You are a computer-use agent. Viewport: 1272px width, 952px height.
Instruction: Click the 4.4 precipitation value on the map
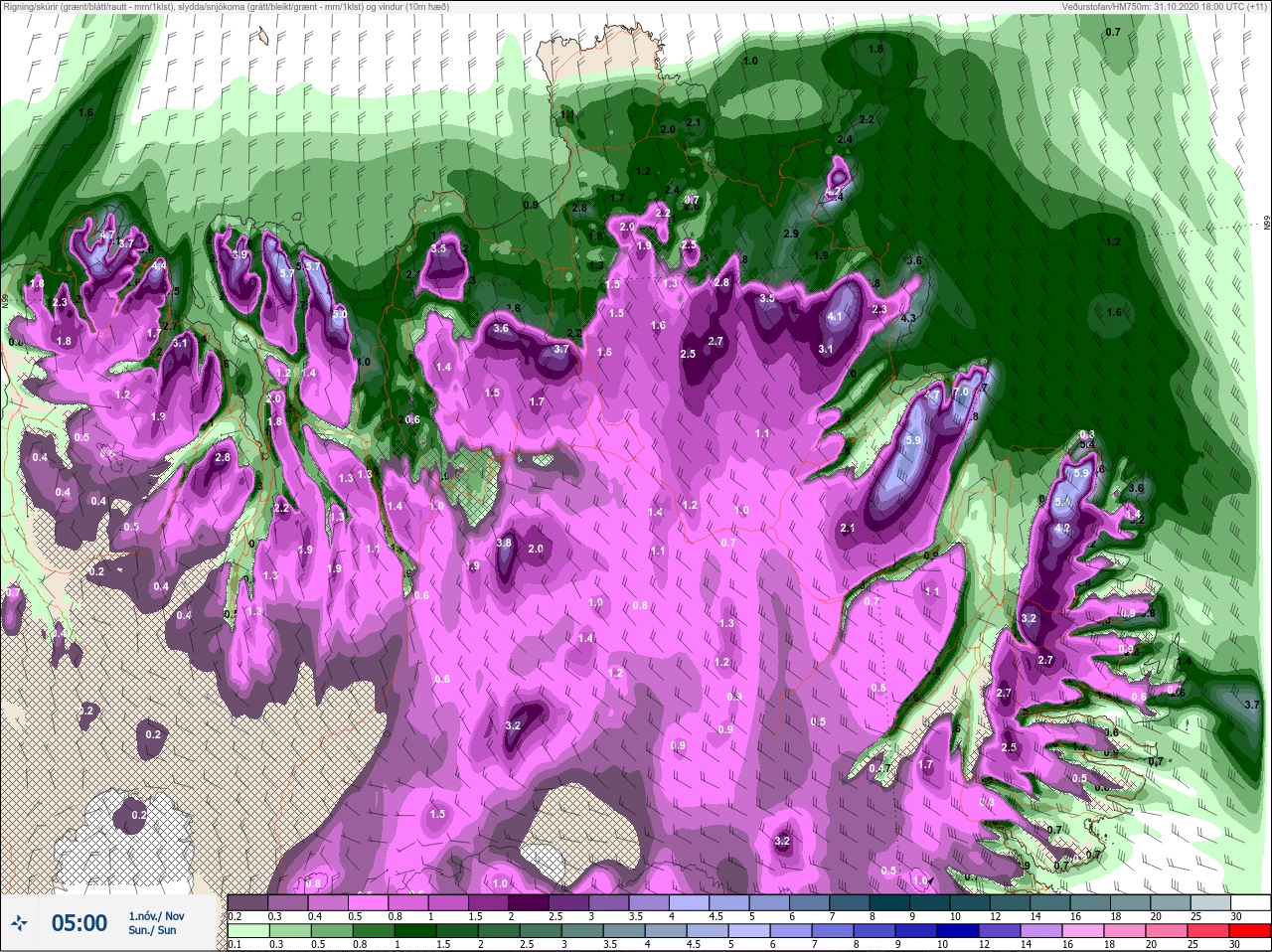click(158, 265)
